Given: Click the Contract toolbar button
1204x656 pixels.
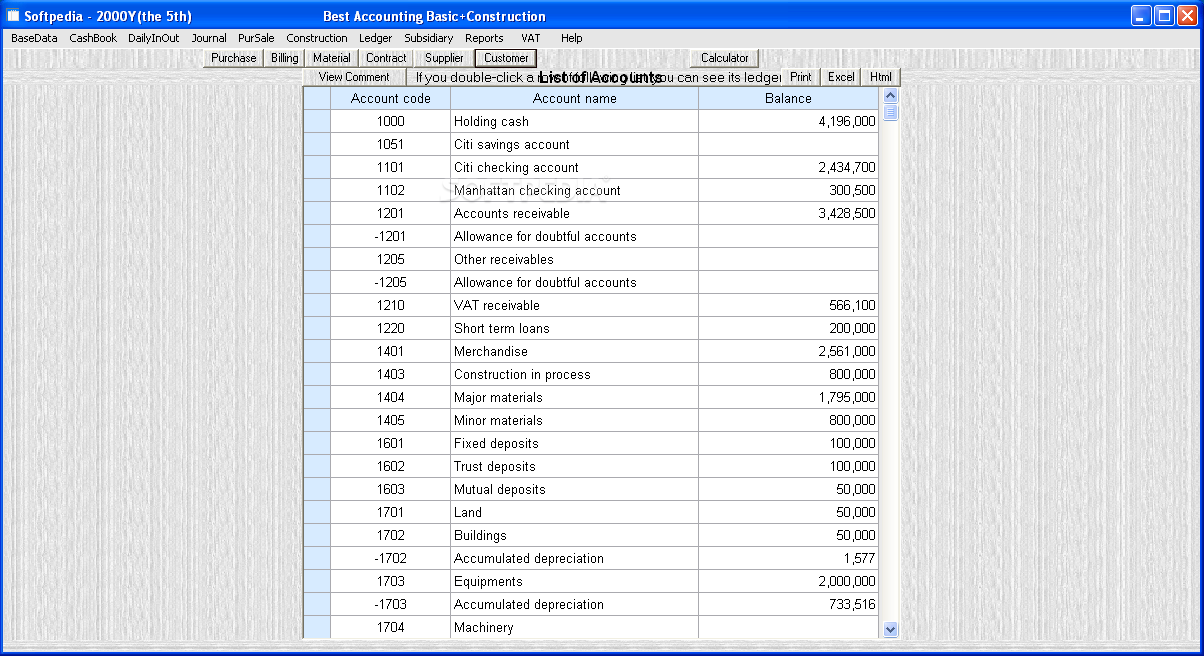Looking at the screenshot, I should click(x=386, y=58).
